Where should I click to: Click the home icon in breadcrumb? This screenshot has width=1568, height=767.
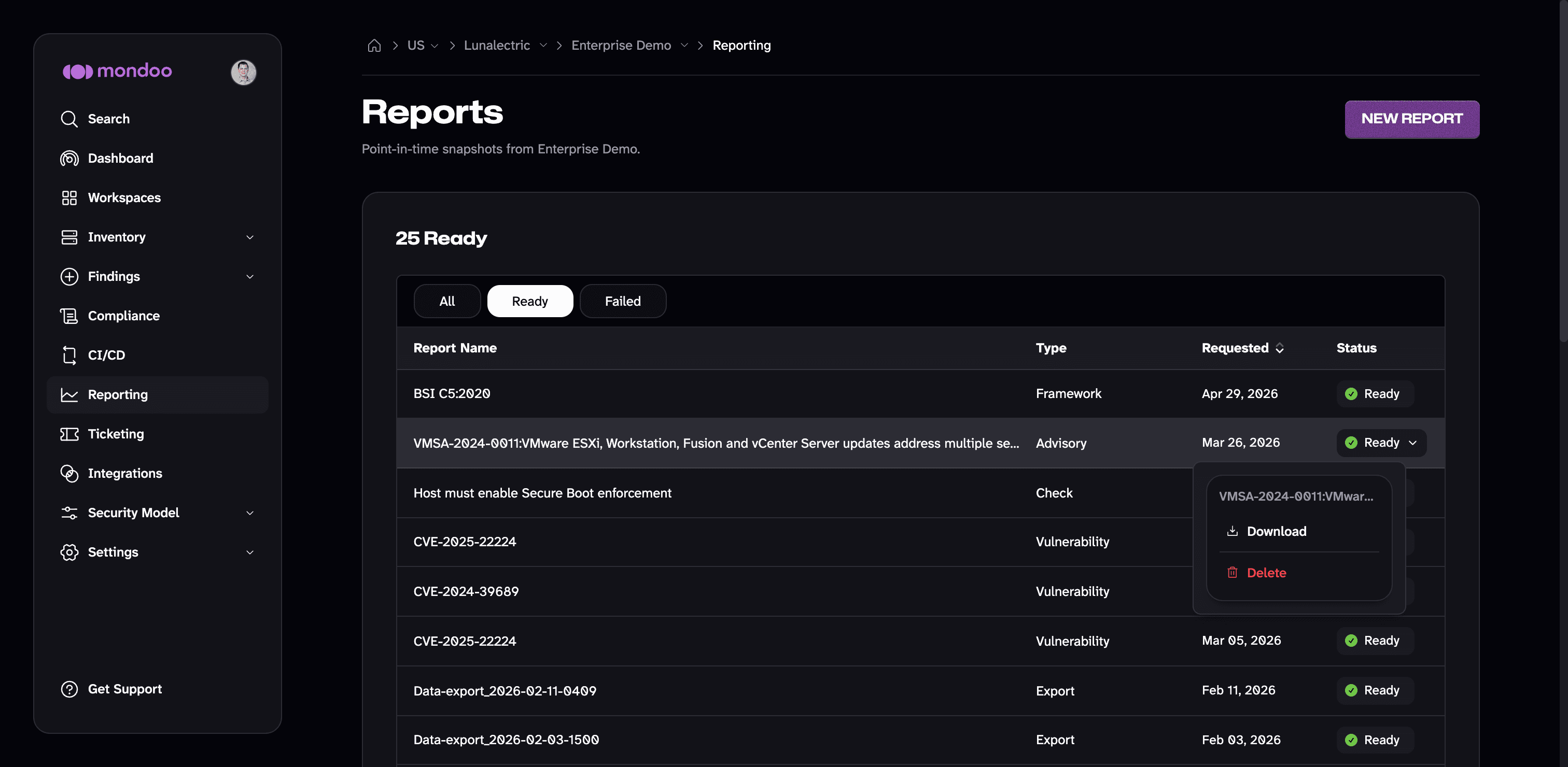pyautogui.click(x=374, y=46)
